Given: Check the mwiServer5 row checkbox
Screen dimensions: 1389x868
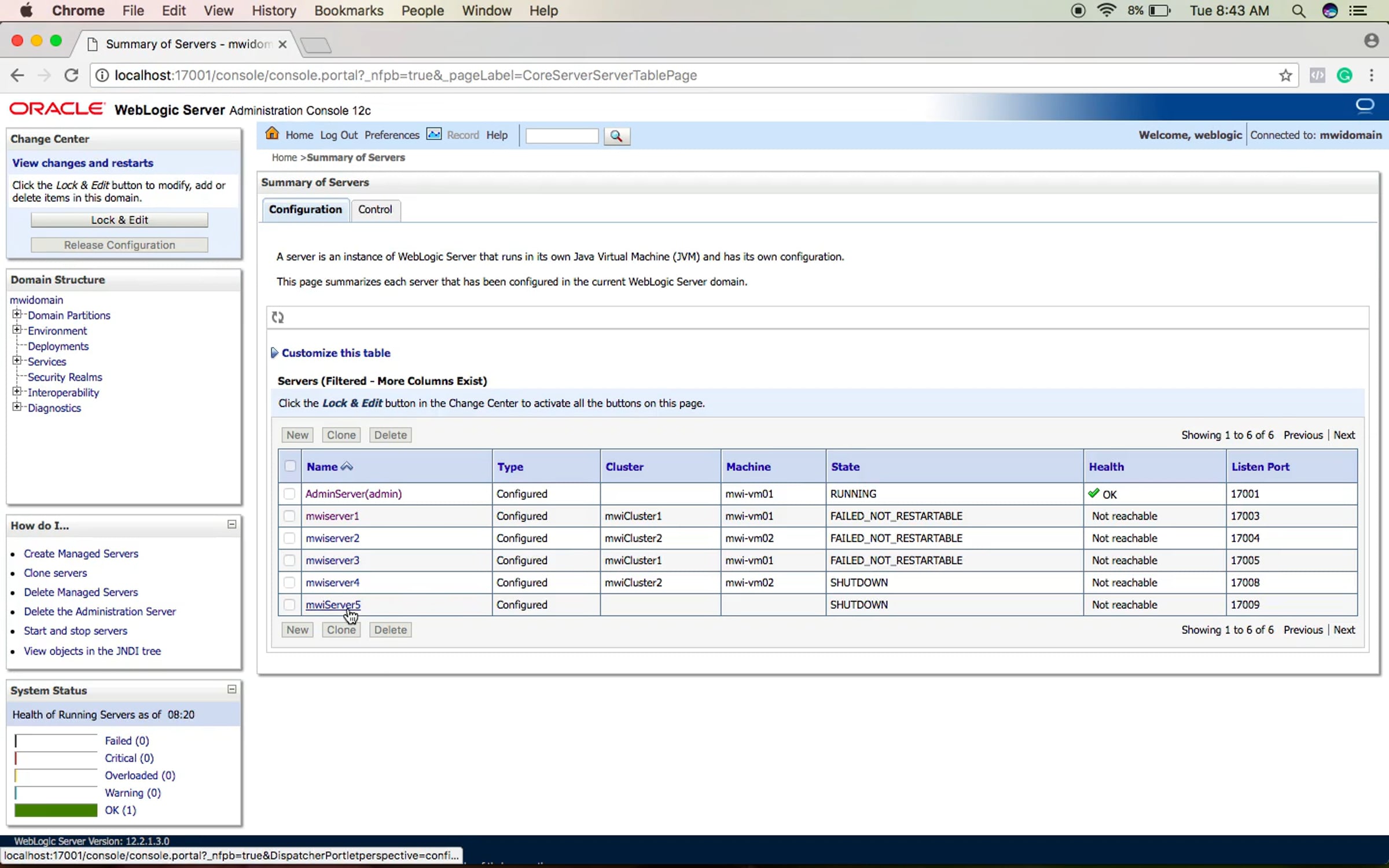Looking at the screenshot, I should point(289,605).
